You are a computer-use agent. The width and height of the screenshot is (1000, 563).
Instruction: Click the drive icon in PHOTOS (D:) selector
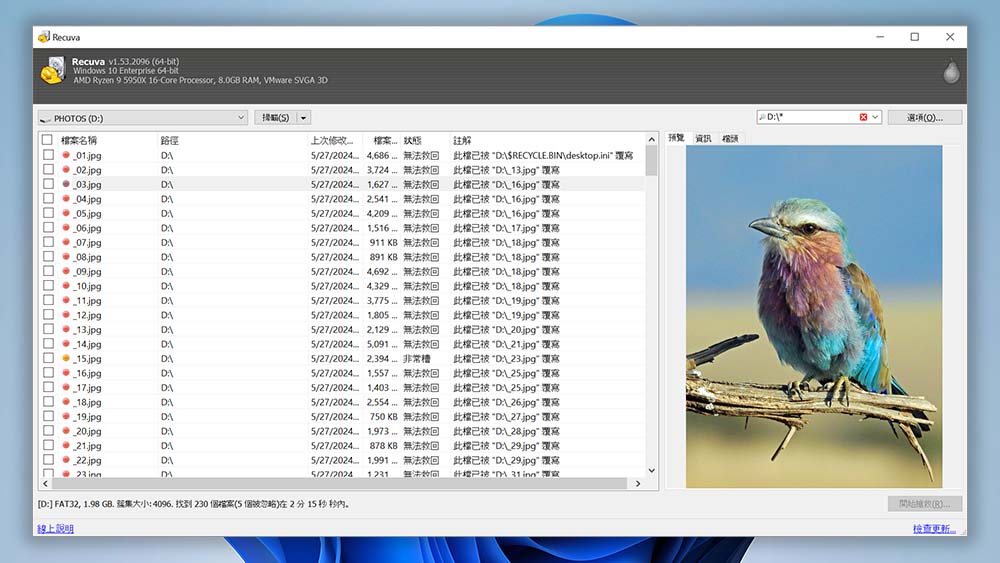point(45,119)
